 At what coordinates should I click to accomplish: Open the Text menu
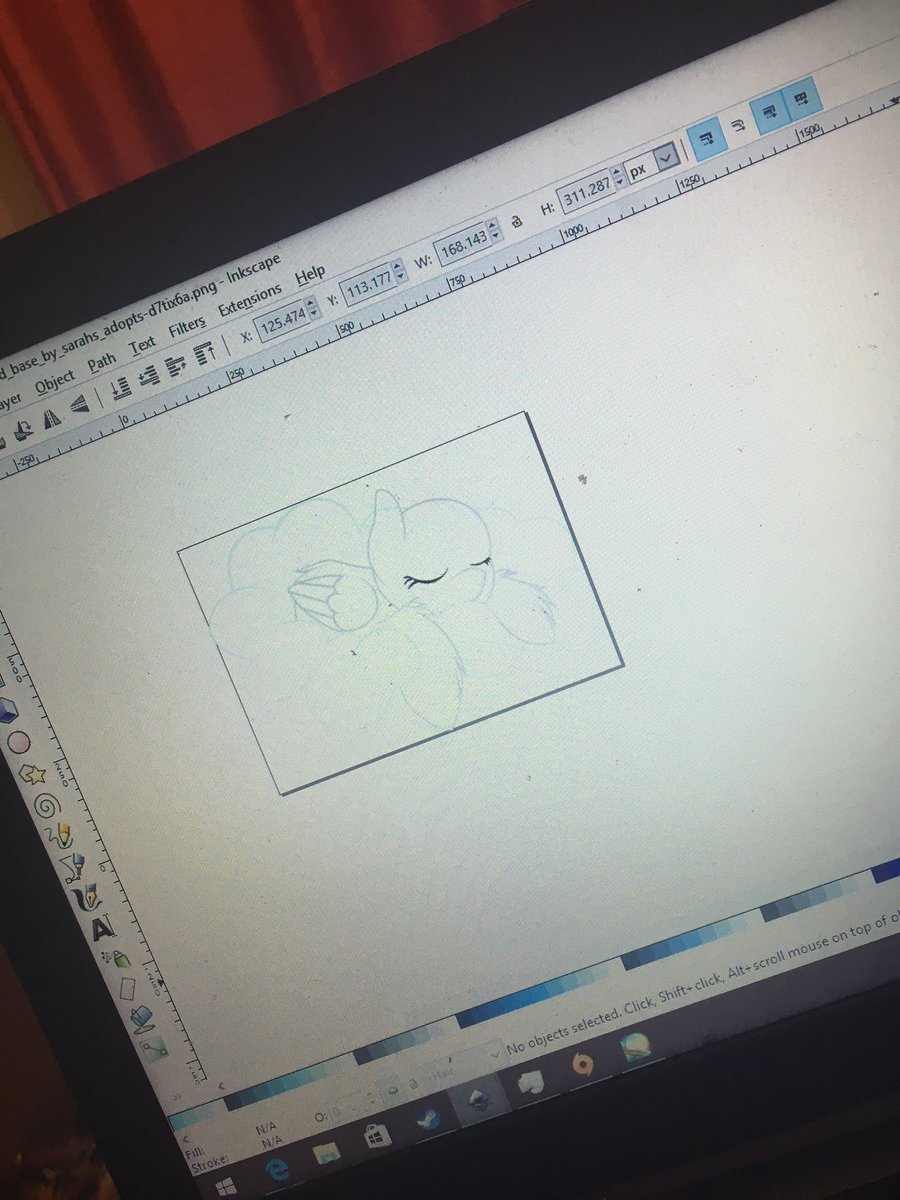coord(143,345)
